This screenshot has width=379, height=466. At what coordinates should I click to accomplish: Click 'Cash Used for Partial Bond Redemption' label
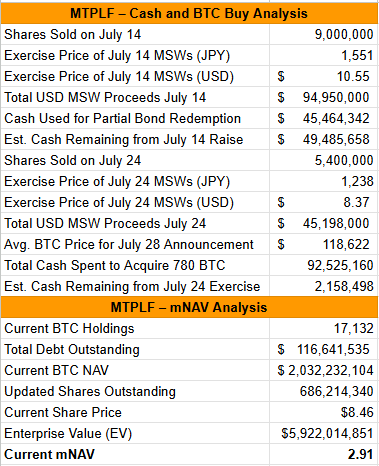pyautogui.click(x=122, y=119)
